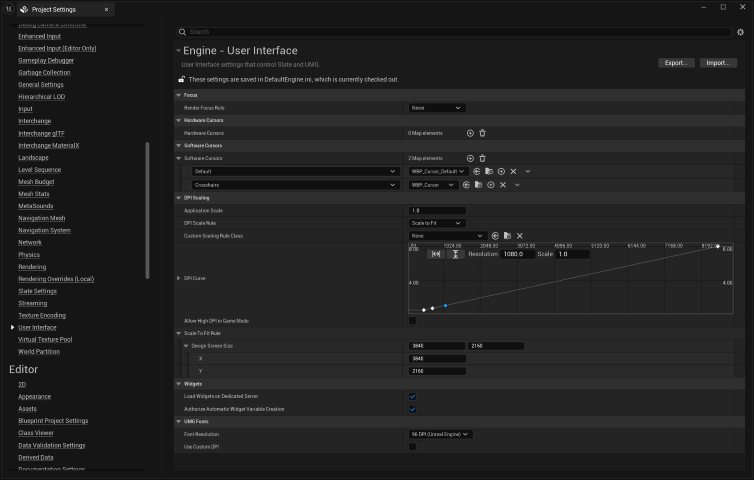Open the Font Resolution dropdown

point(440,434)
